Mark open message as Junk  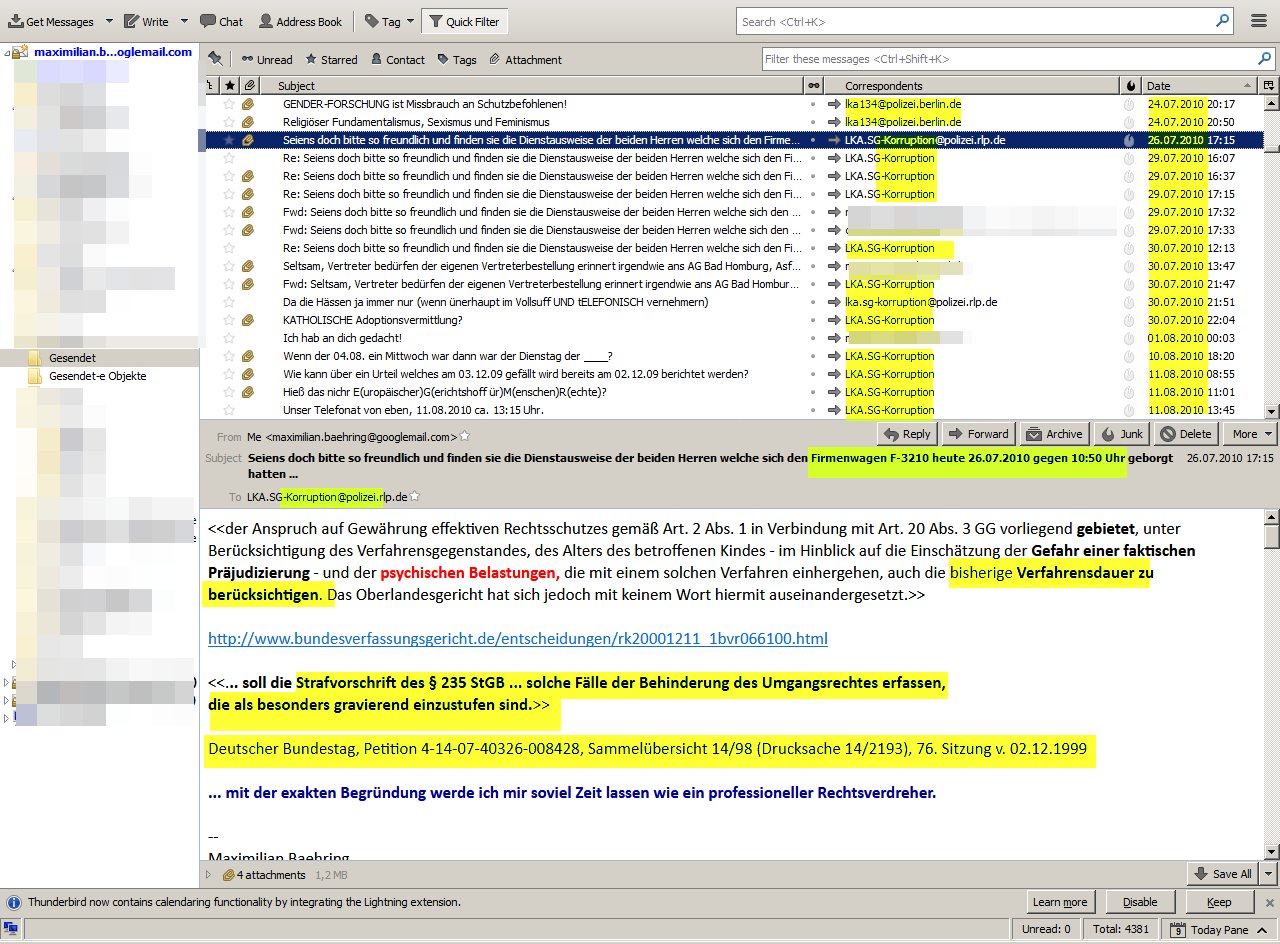coord(1122,434)
